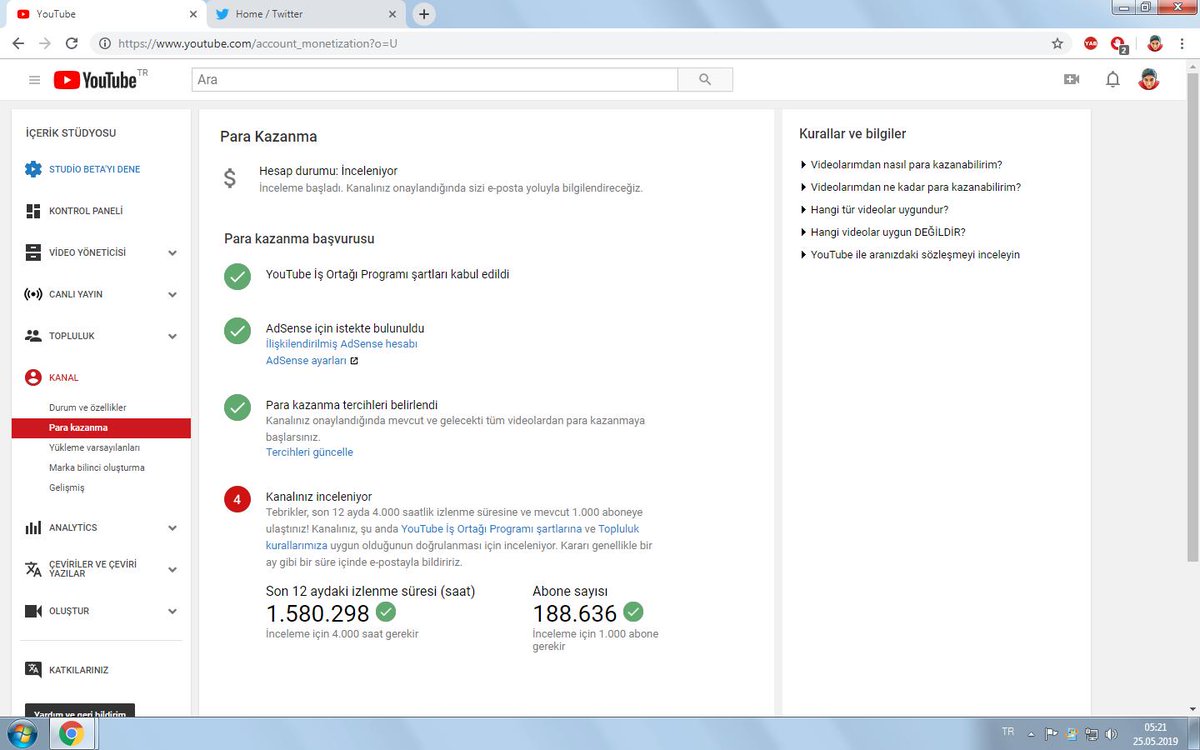
Task: Open the İlişkilendirilmiş AdSense hesabı link
Action: pyautogui.click(x=341, y=344)
